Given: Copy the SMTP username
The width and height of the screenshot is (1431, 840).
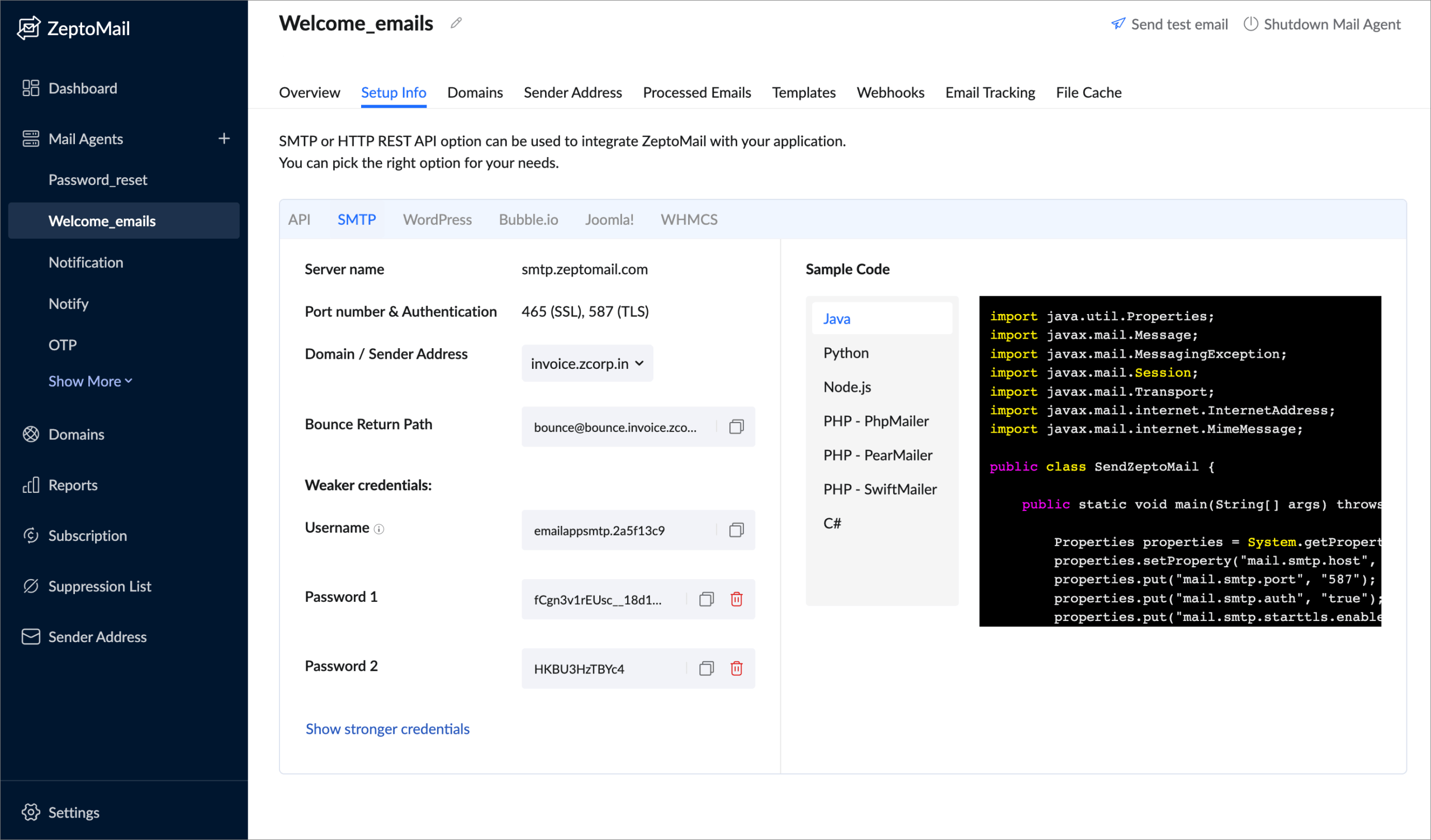Looking at the screenshot, I should pos(737,530).
